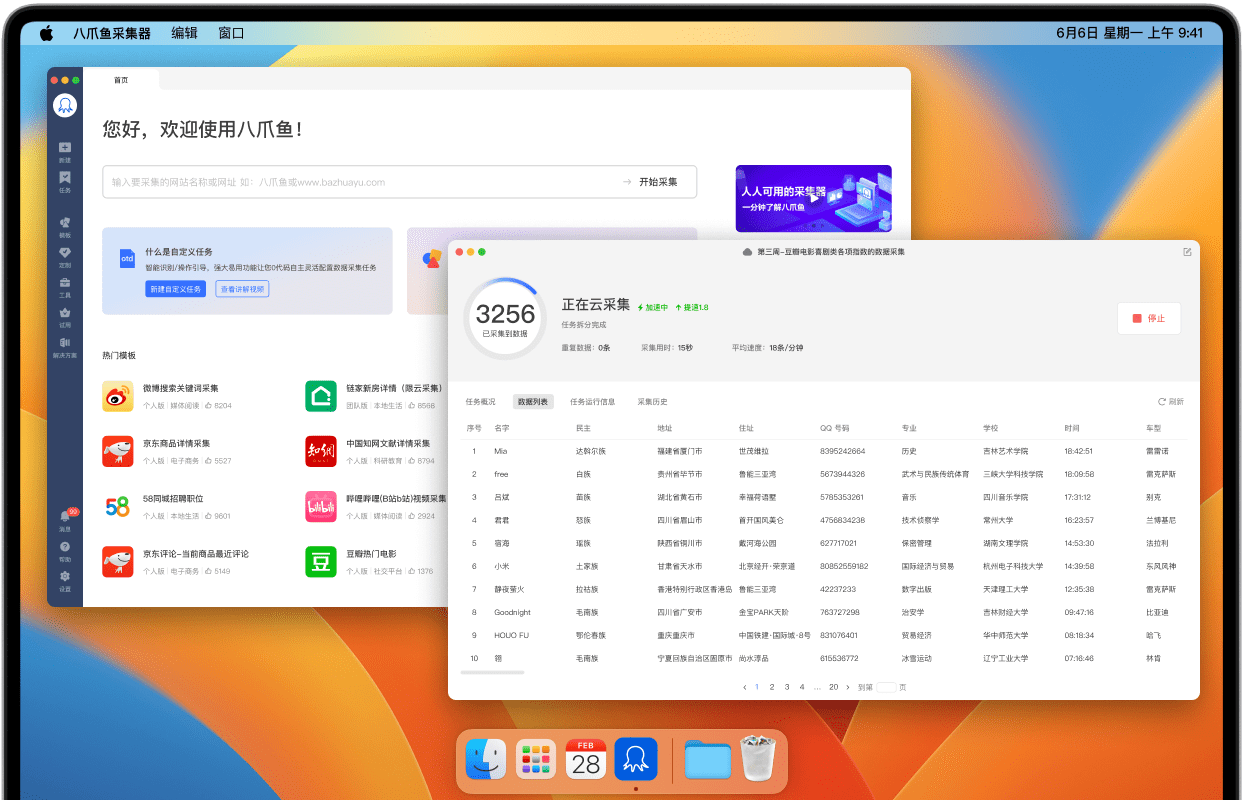Switch to the 数据列表 tab
The width and height of the screenshot is (1244, 800).
pos(532,402)
